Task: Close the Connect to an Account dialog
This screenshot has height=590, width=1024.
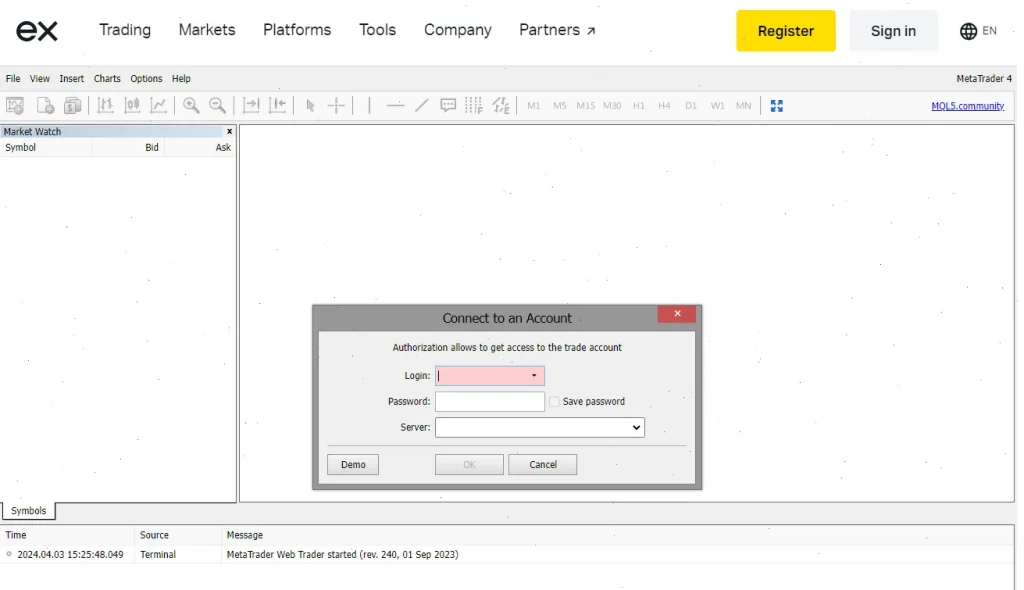Action: click(x=677, y=314)
